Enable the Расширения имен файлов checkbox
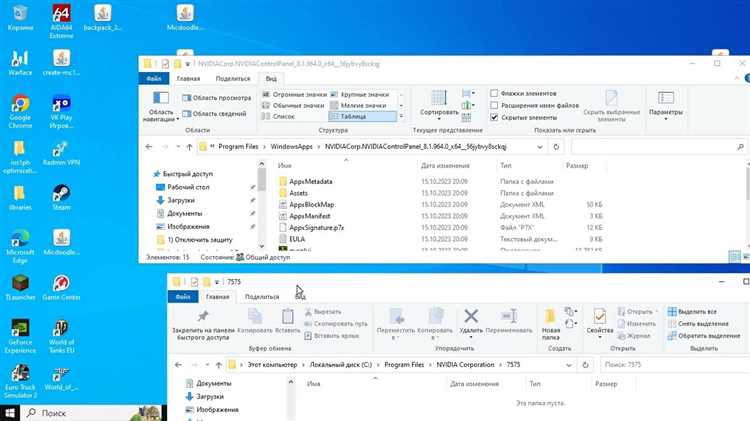The width and height of the screenshot is (750, 421). (494, 105)
